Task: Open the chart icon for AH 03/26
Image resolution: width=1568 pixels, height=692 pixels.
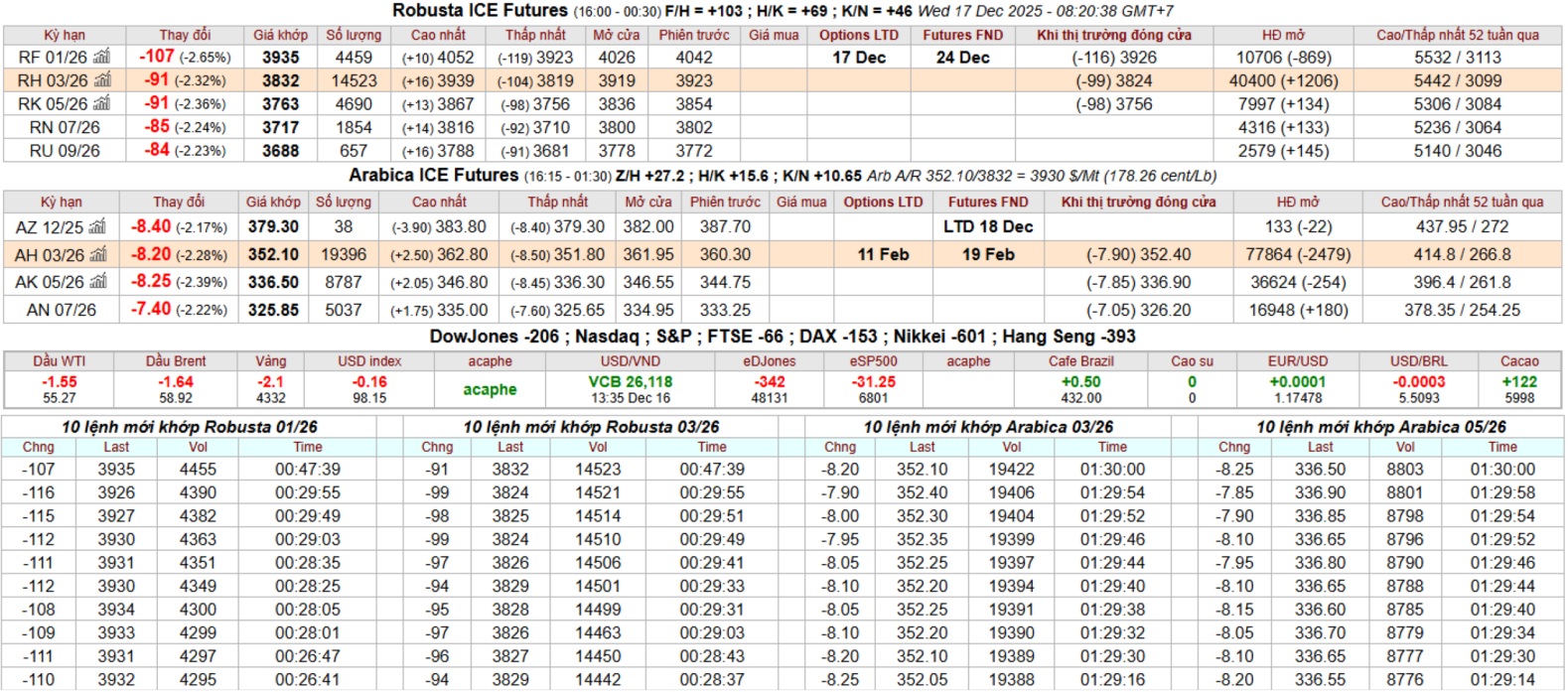Action: pos(98,255)
